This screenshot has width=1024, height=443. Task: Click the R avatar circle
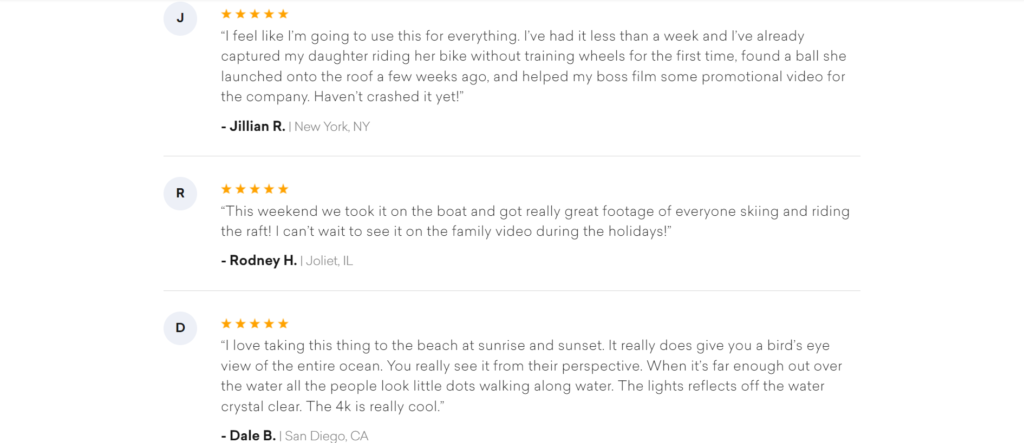(180, 193)
